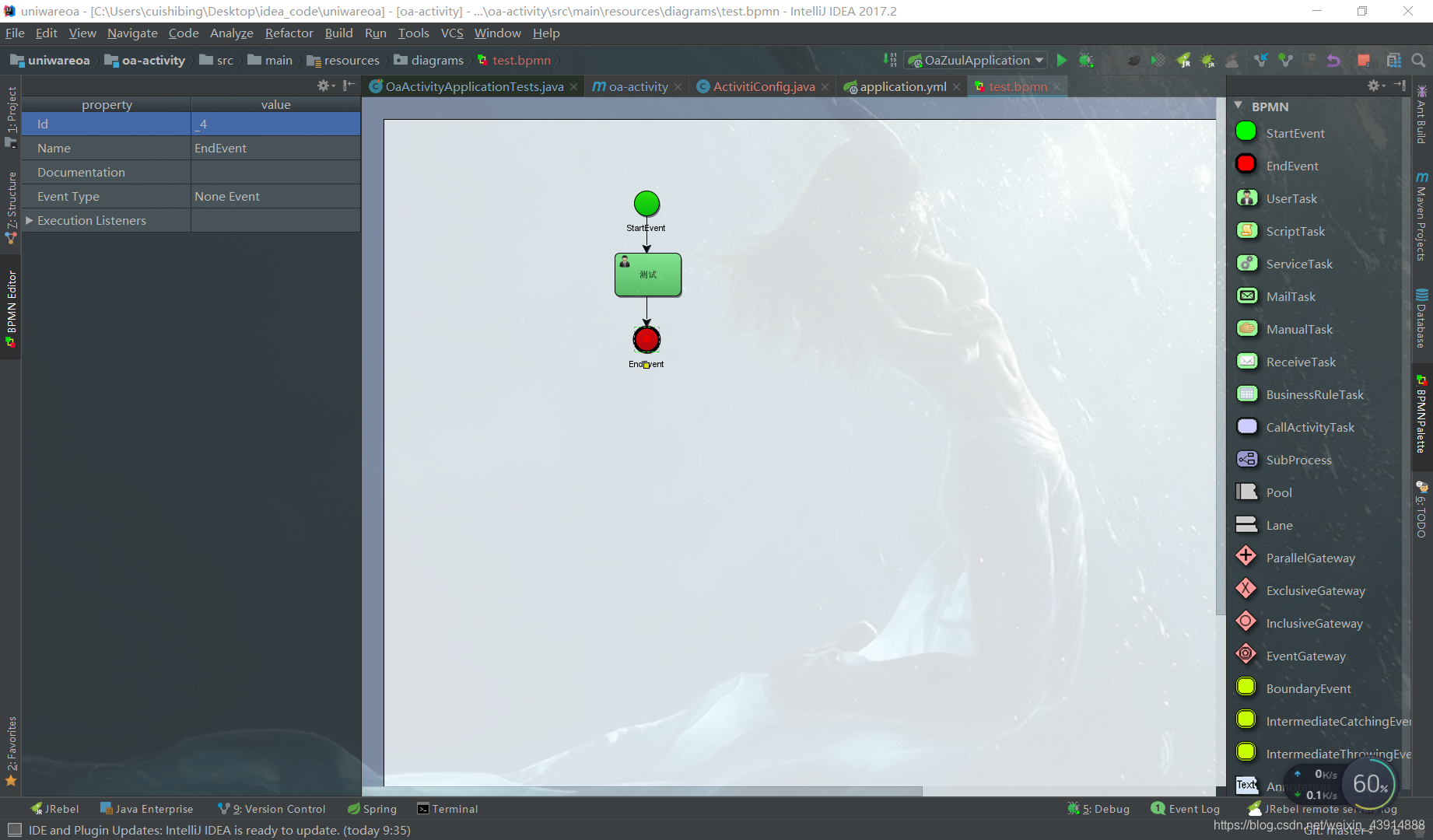Select Lane from BPMN palette
Screen dimensions: 1433x840
[1264, 525]
